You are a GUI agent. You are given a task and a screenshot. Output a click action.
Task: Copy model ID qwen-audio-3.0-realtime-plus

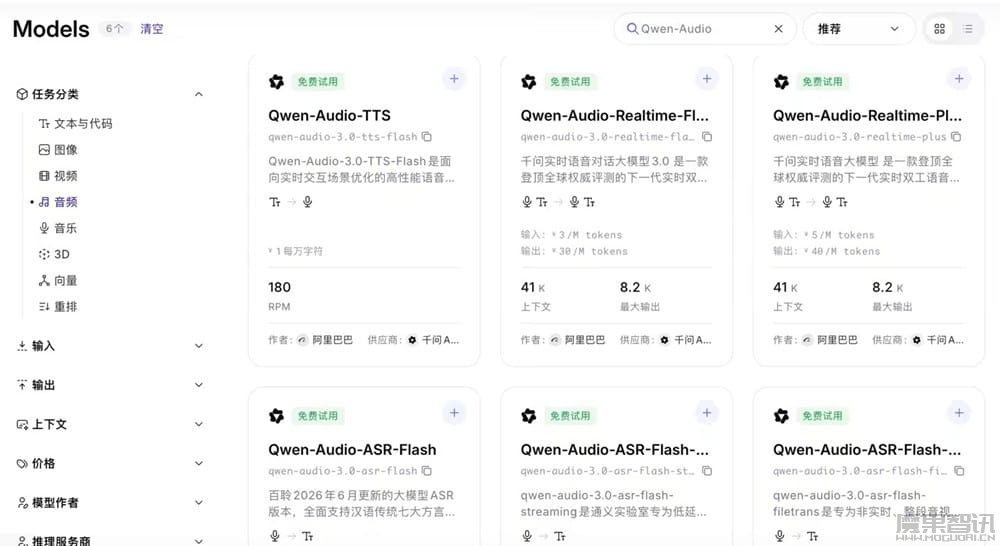pyautogui.click(x=956, y=136)
